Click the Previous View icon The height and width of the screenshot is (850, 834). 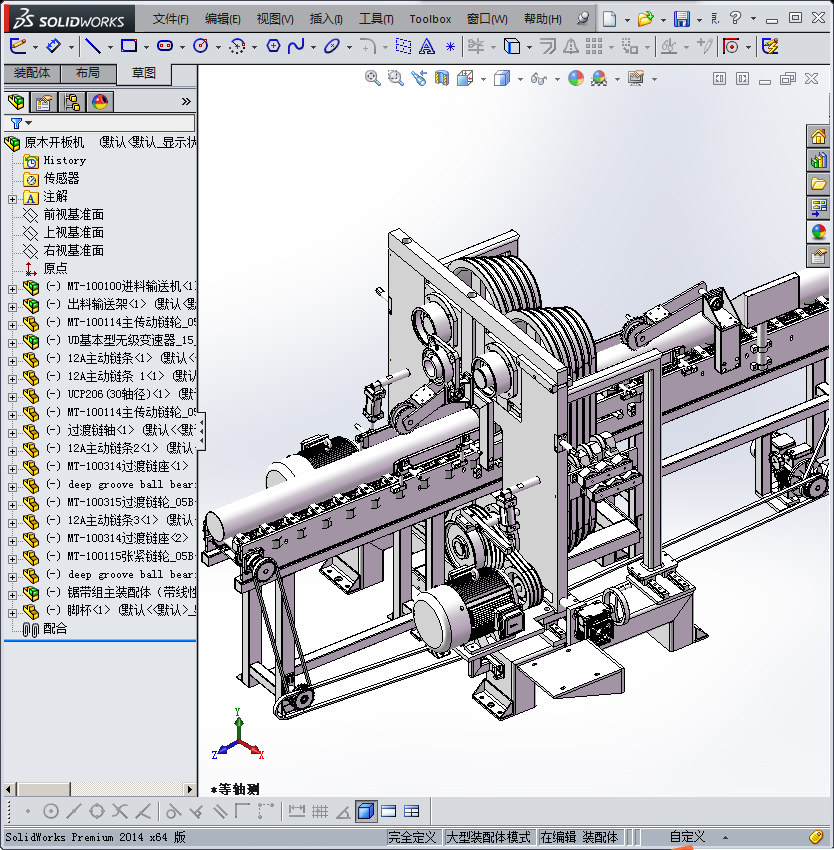(419, 79)
